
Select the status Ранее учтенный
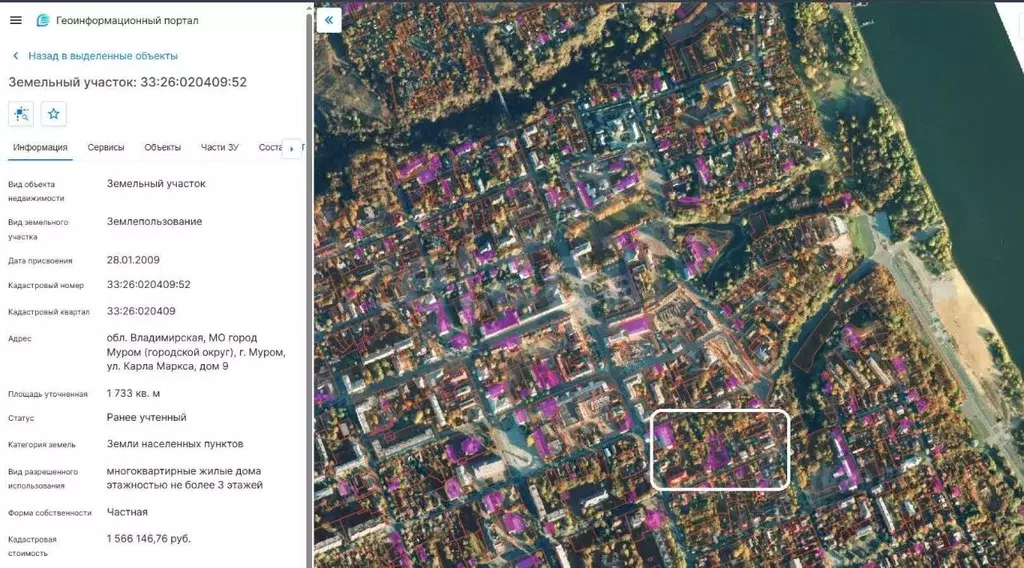click(x=146, y=417)
